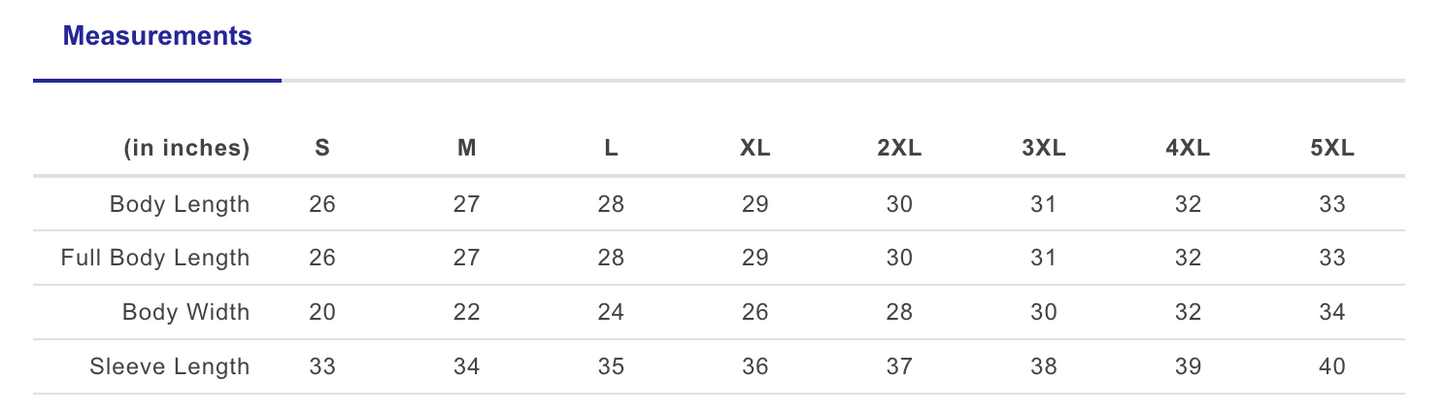Select the 2XL size column header
This screenshot has width=1445, height=416.
click(x=899, y=149)
